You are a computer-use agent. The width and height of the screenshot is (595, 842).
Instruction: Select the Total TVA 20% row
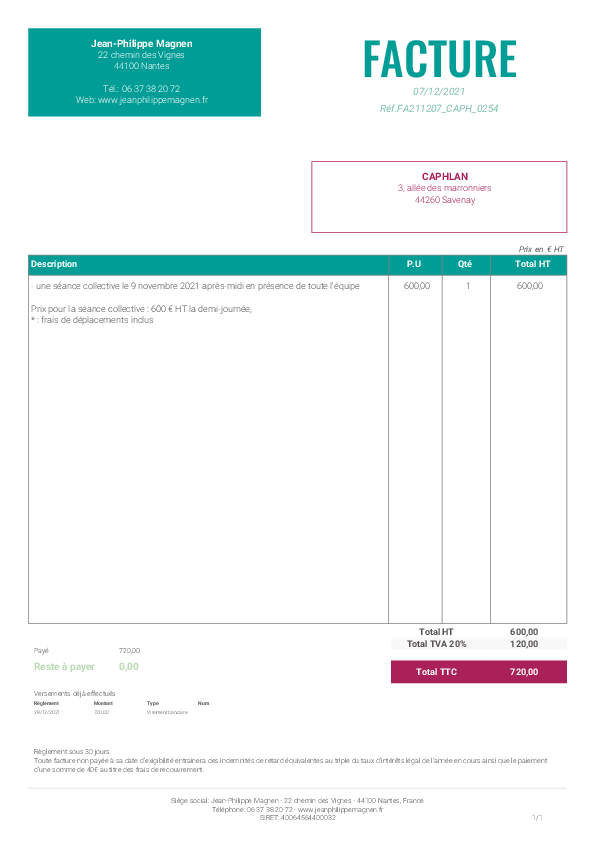coord(478,643)
